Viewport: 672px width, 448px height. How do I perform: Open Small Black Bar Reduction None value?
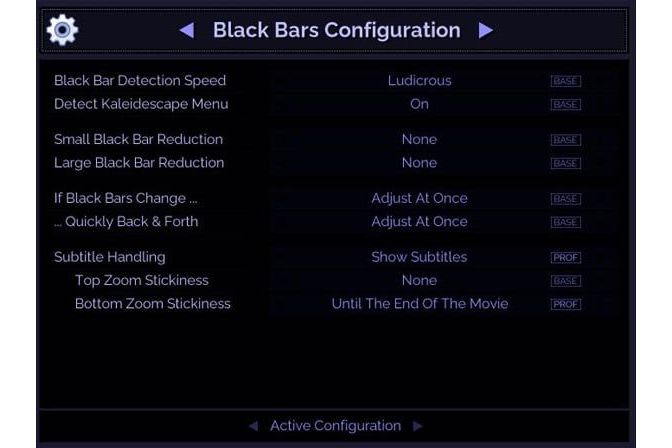pos(419,139)
